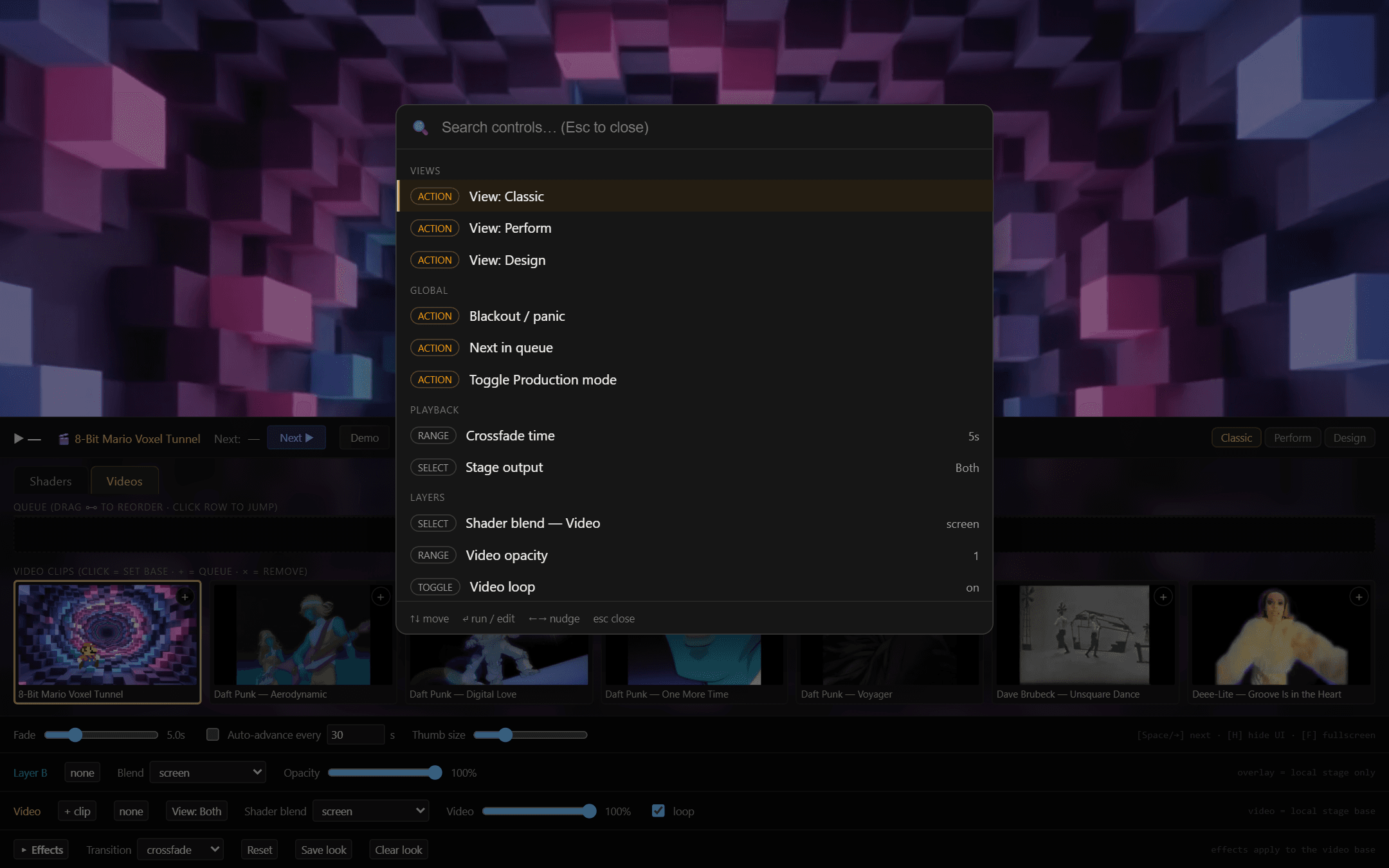
Task: Adjust Layer B Opacity slider
Action: tap(385, 773)
